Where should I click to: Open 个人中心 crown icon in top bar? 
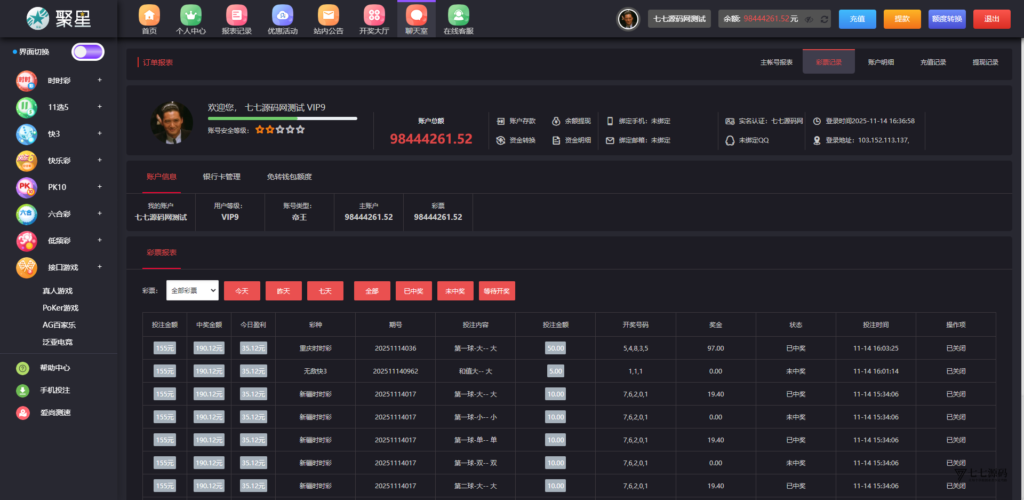point(190,15)
